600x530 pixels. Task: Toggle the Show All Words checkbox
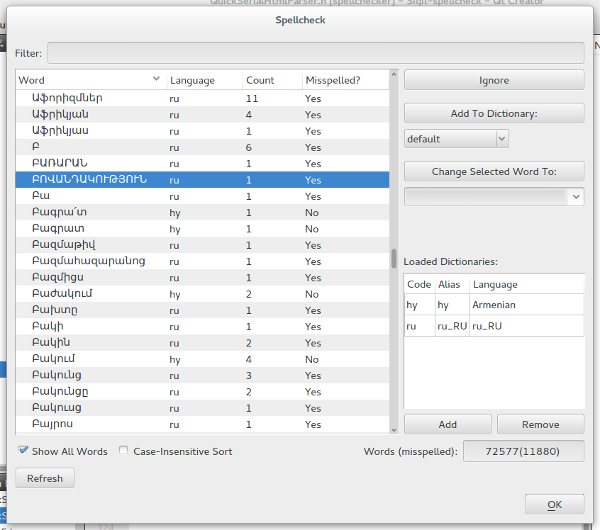pos(23,450)
